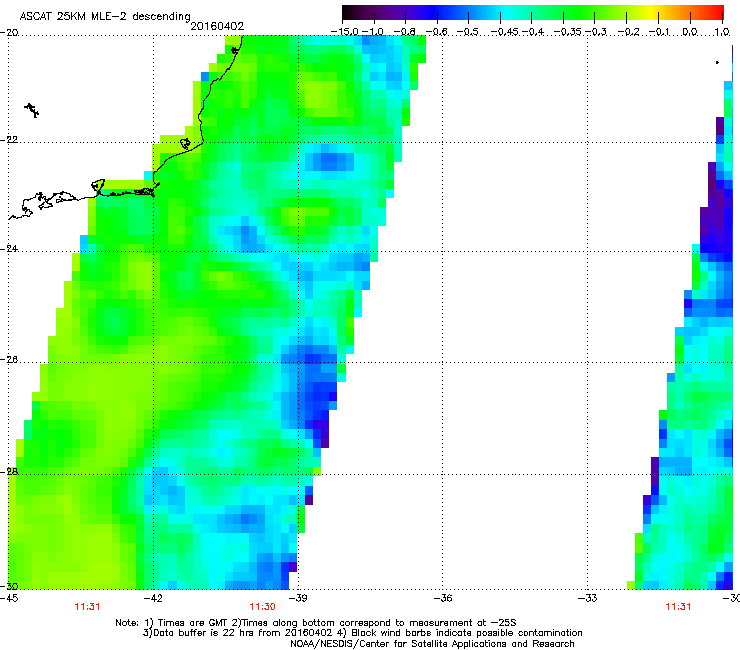Click the note "Black wind barbs indicate possible contamination"
Image resolution: width=740 pixels, height=650 pixels.
[467, 633]
